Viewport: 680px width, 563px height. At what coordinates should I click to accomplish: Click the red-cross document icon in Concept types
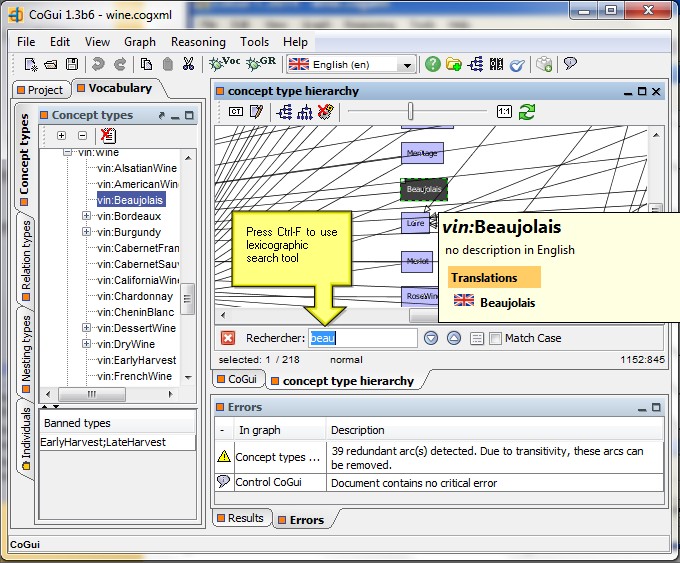click(108, 136)
